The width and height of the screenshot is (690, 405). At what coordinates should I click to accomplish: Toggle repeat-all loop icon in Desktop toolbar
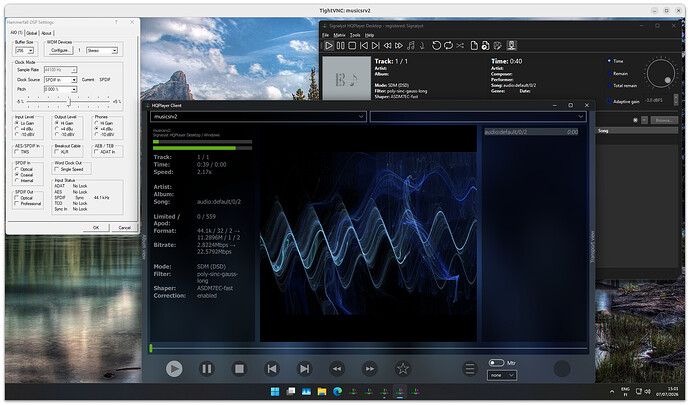point(448,45)
